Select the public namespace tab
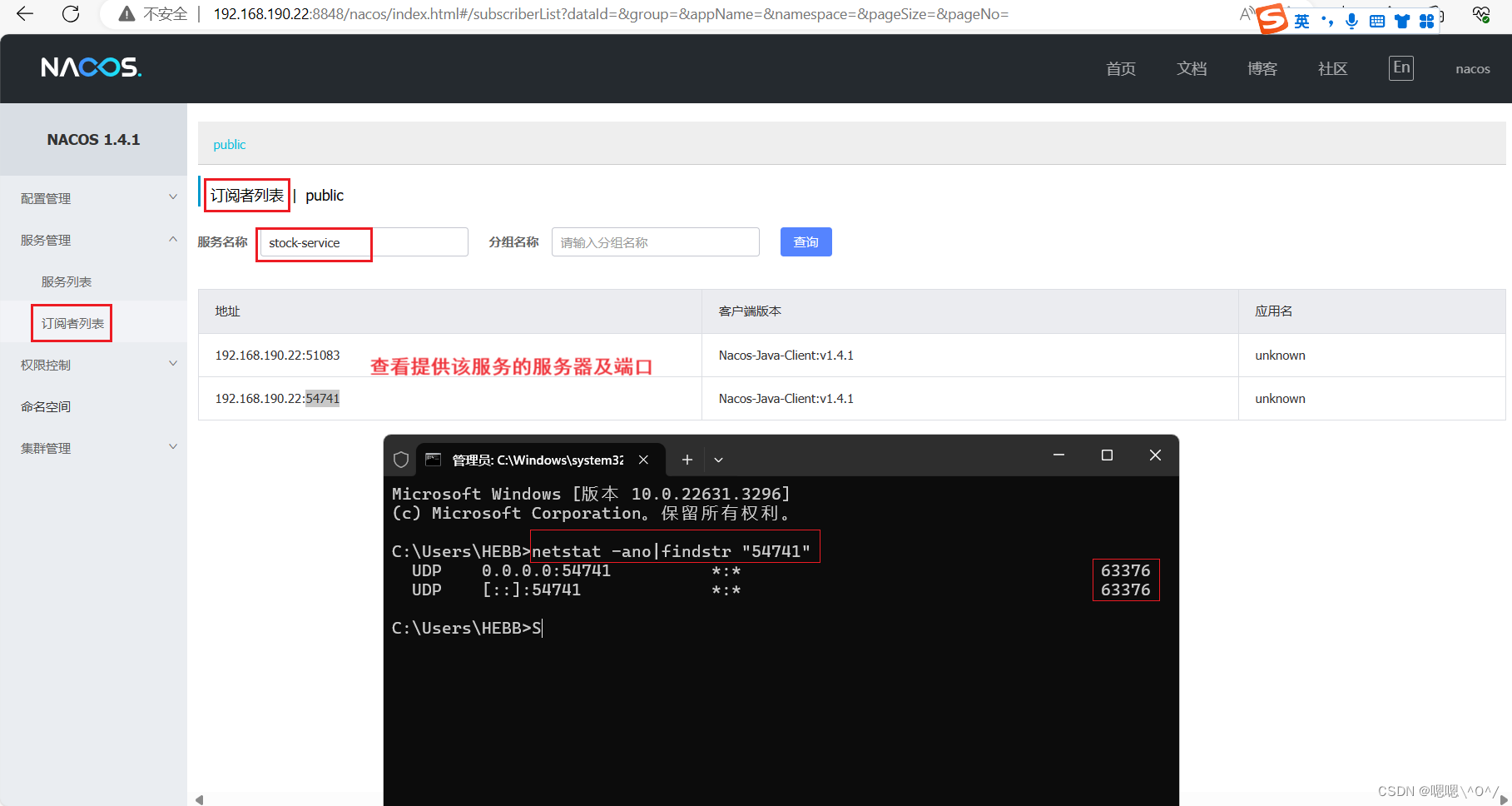Screen dimensions: 1512x806 coord(230,145)
